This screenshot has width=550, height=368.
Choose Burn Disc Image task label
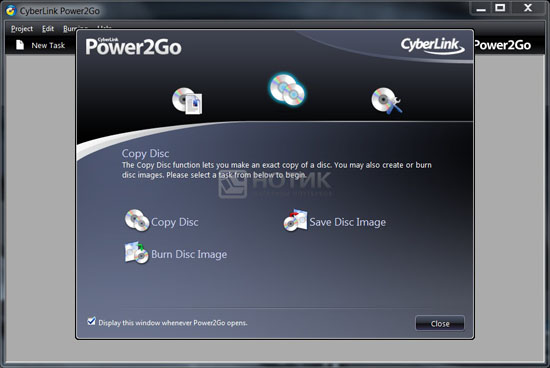tap(189, 254)
